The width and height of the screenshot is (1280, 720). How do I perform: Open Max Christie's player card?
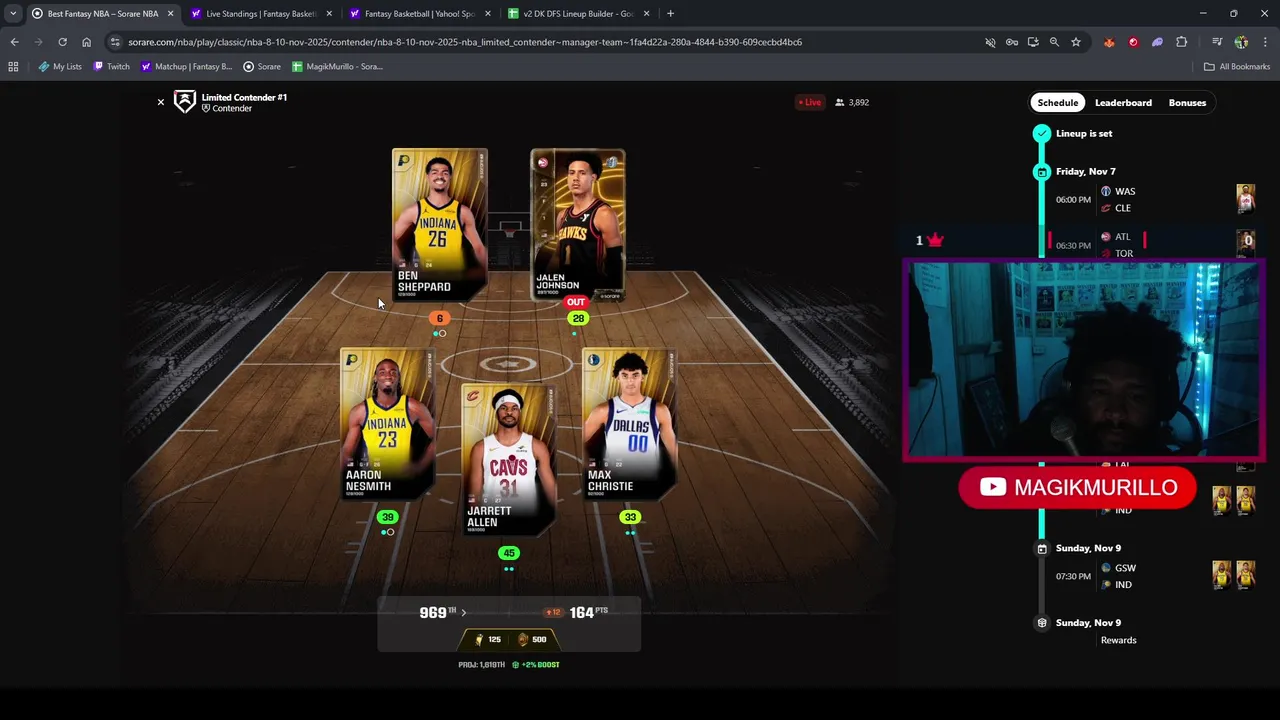[x=629, y=423]
